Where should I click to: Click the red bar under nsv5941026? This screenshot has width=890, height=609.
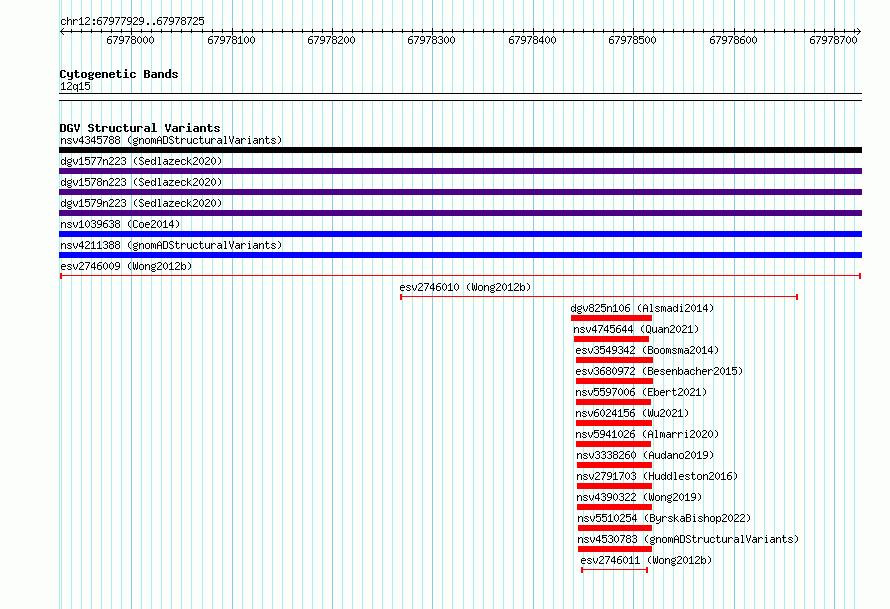(614, 444)
